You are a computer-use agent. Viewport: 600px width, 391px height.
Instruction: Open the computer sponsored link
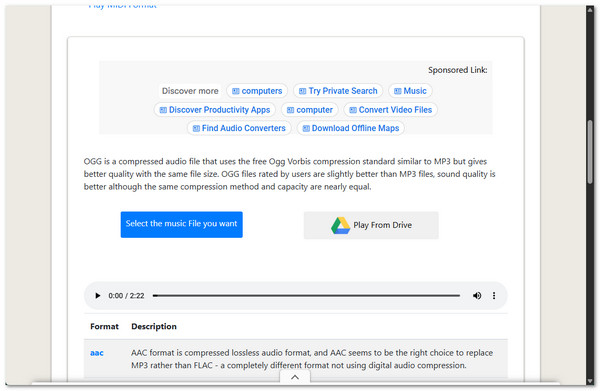pos(310,110)
